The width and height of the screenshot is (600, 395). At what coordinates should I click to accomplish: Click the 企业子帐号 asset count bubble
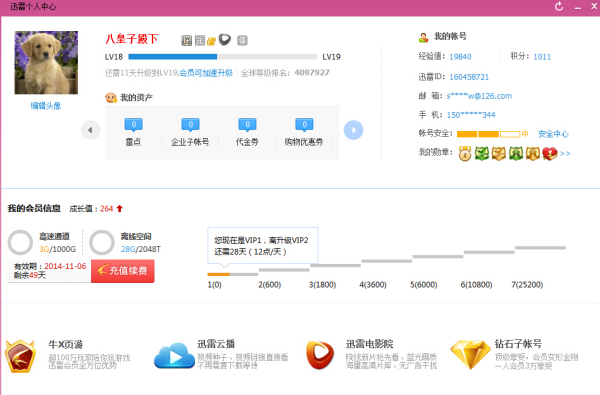191,125
